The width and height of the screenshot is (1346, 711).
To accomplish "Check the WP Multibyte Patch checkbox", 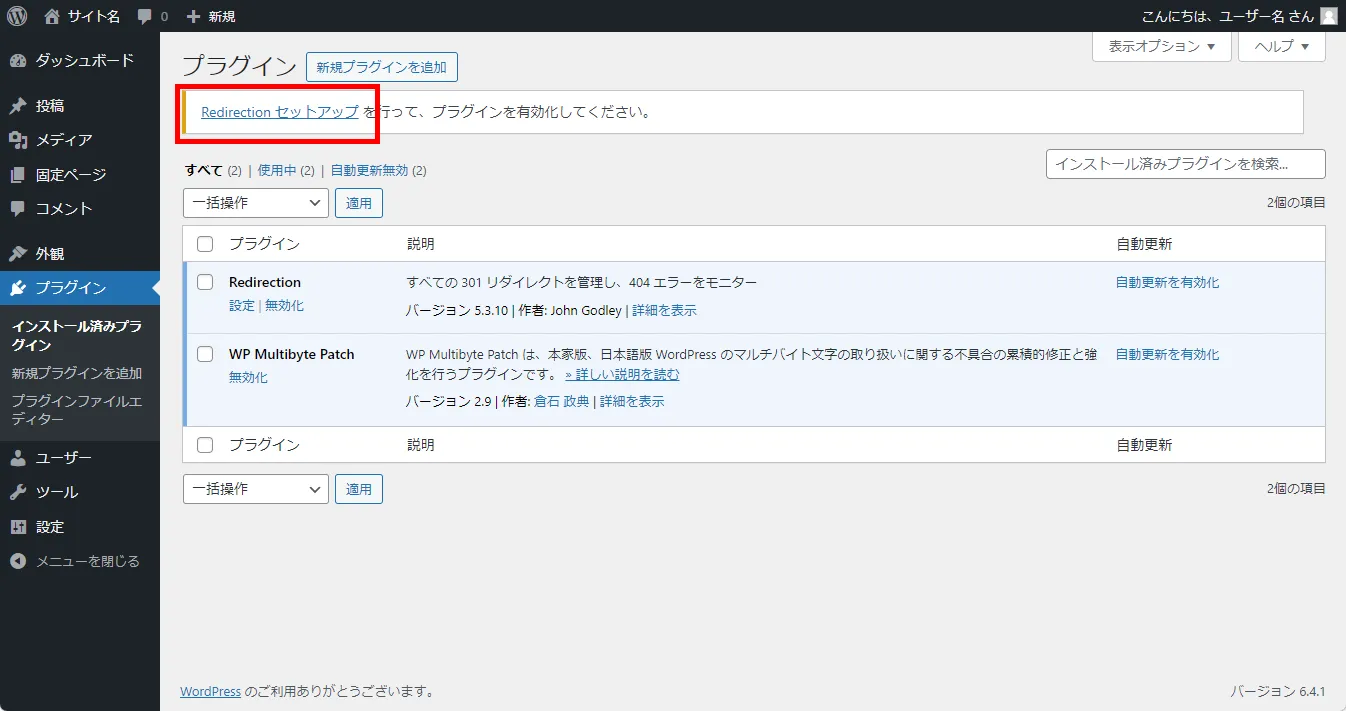I will pyautogui.click(x=205, y=354).
